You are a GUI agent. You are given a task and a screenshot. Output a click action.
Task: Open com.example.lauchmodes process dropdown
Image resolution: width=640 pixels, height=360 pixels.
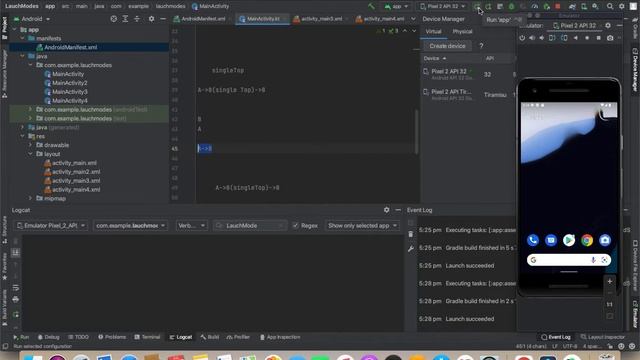coord(130,225)
